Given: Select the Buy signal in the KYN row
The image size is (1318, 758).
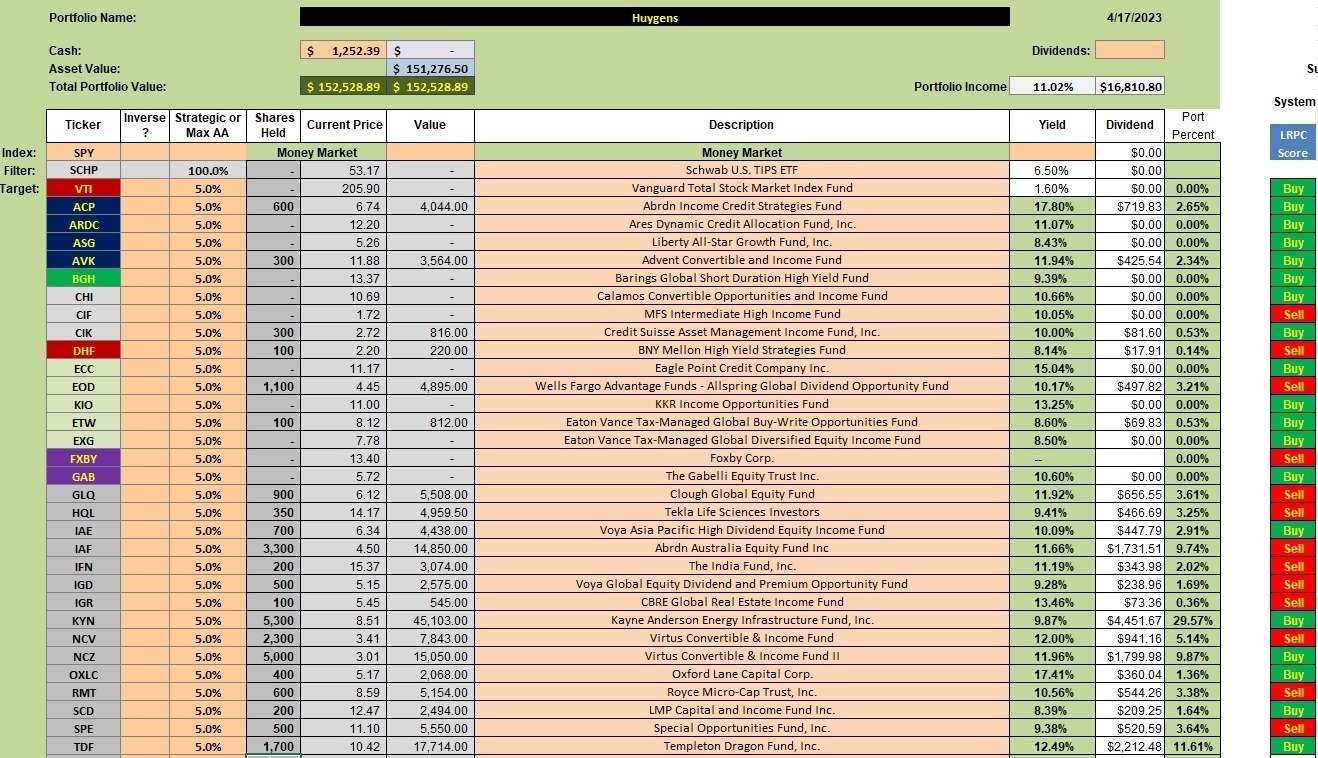Looking at the screenshot, I should point(1293,621).
